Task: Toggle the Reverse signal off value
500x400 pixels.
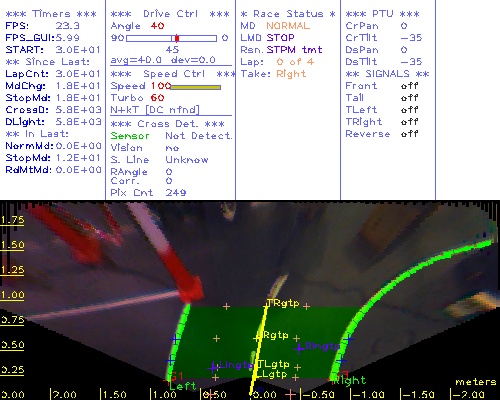Action: [x=409, y=134]
